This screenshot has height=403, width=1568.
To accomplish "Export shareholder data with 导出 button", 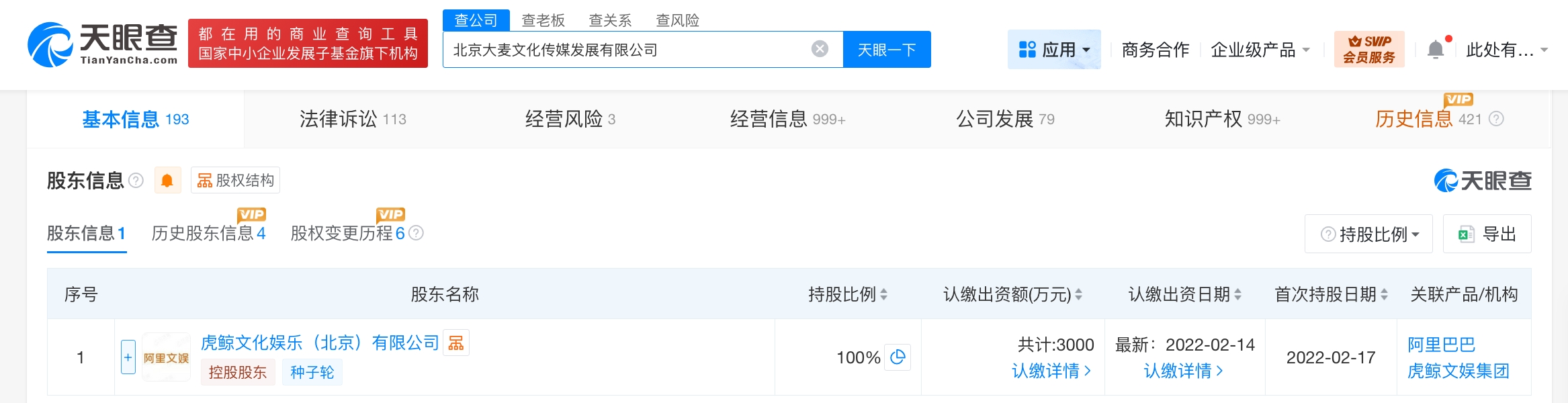I will [1487, 234].
